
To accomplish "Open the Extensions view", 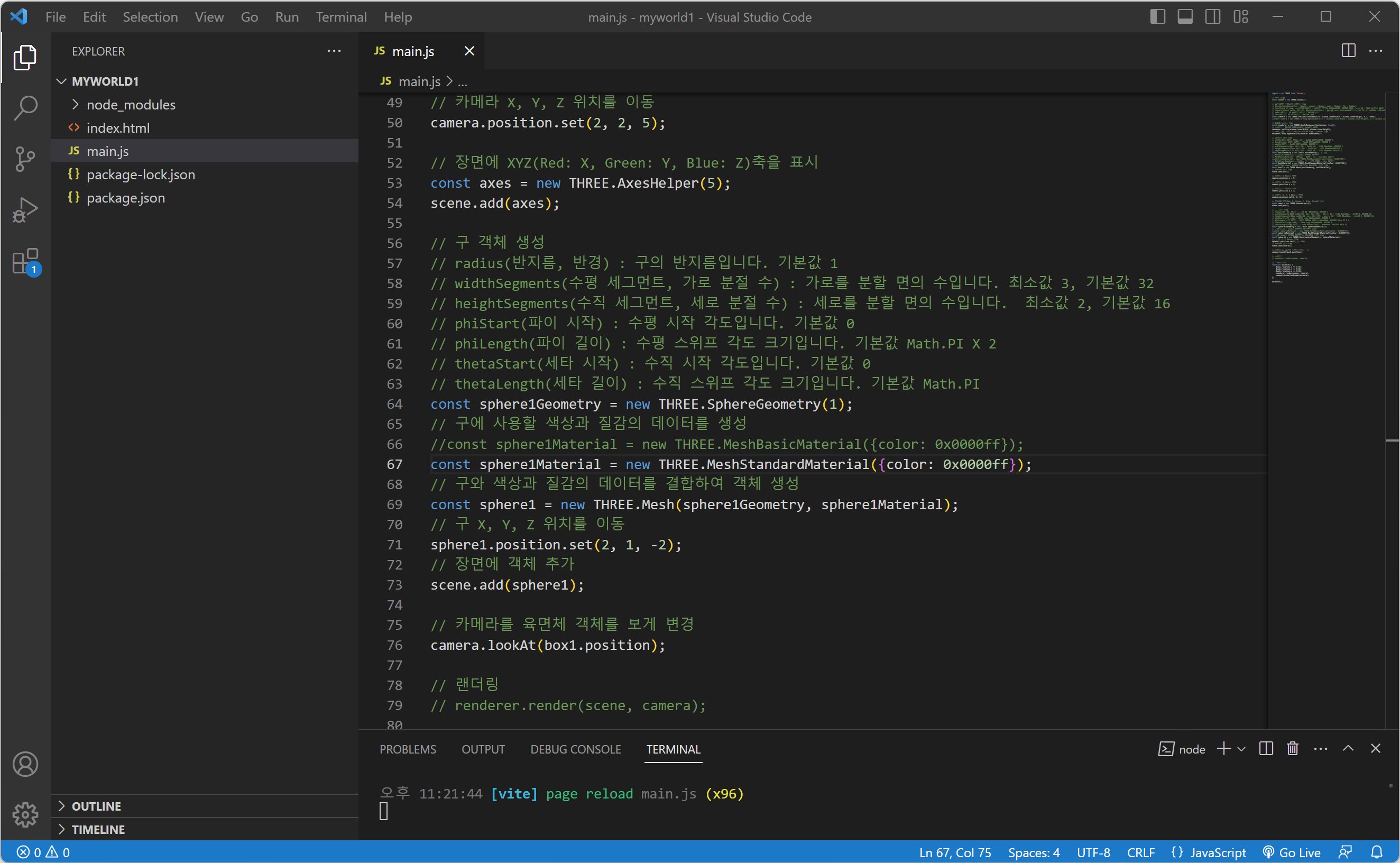I will coord(25,261).
